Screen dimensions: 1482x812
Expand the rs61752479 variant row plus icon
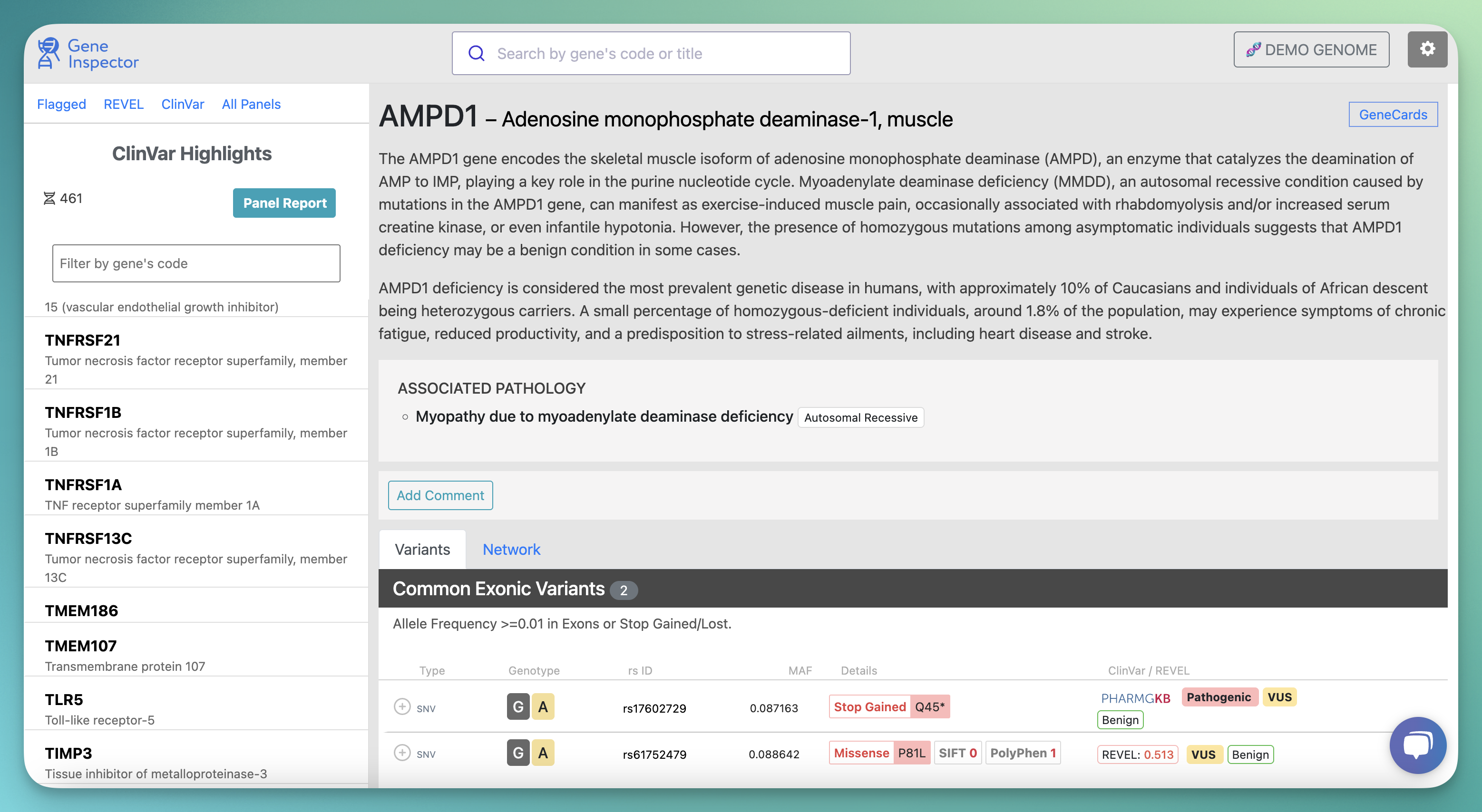[401, 752]
